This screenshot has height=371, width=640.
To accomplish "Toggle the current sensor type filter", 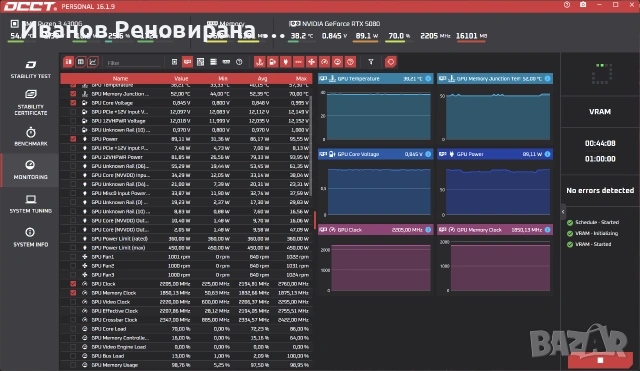I will coord(298,62).
